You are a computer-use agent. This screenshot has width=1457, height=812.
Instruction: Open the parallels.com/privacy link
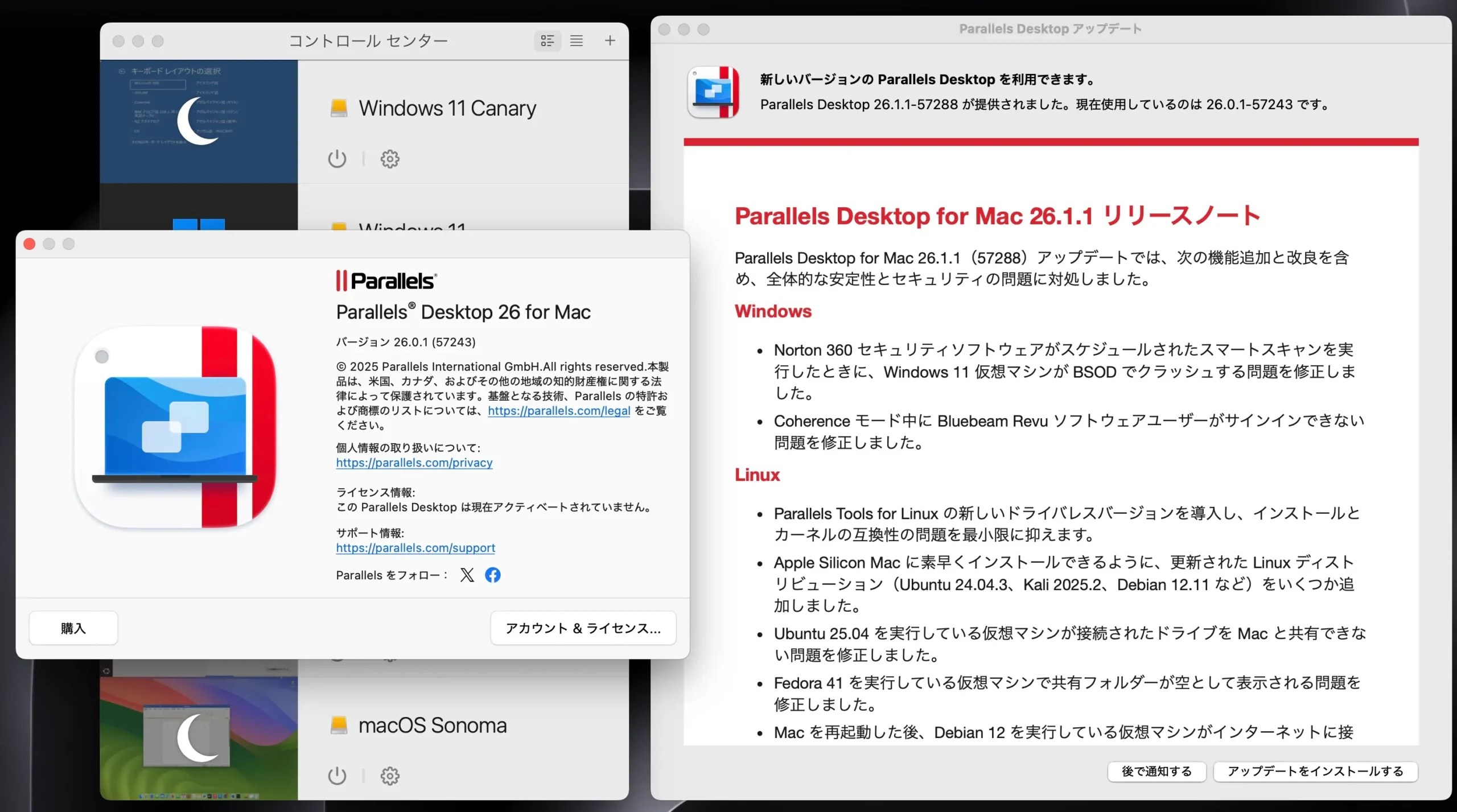coord(414,463)
